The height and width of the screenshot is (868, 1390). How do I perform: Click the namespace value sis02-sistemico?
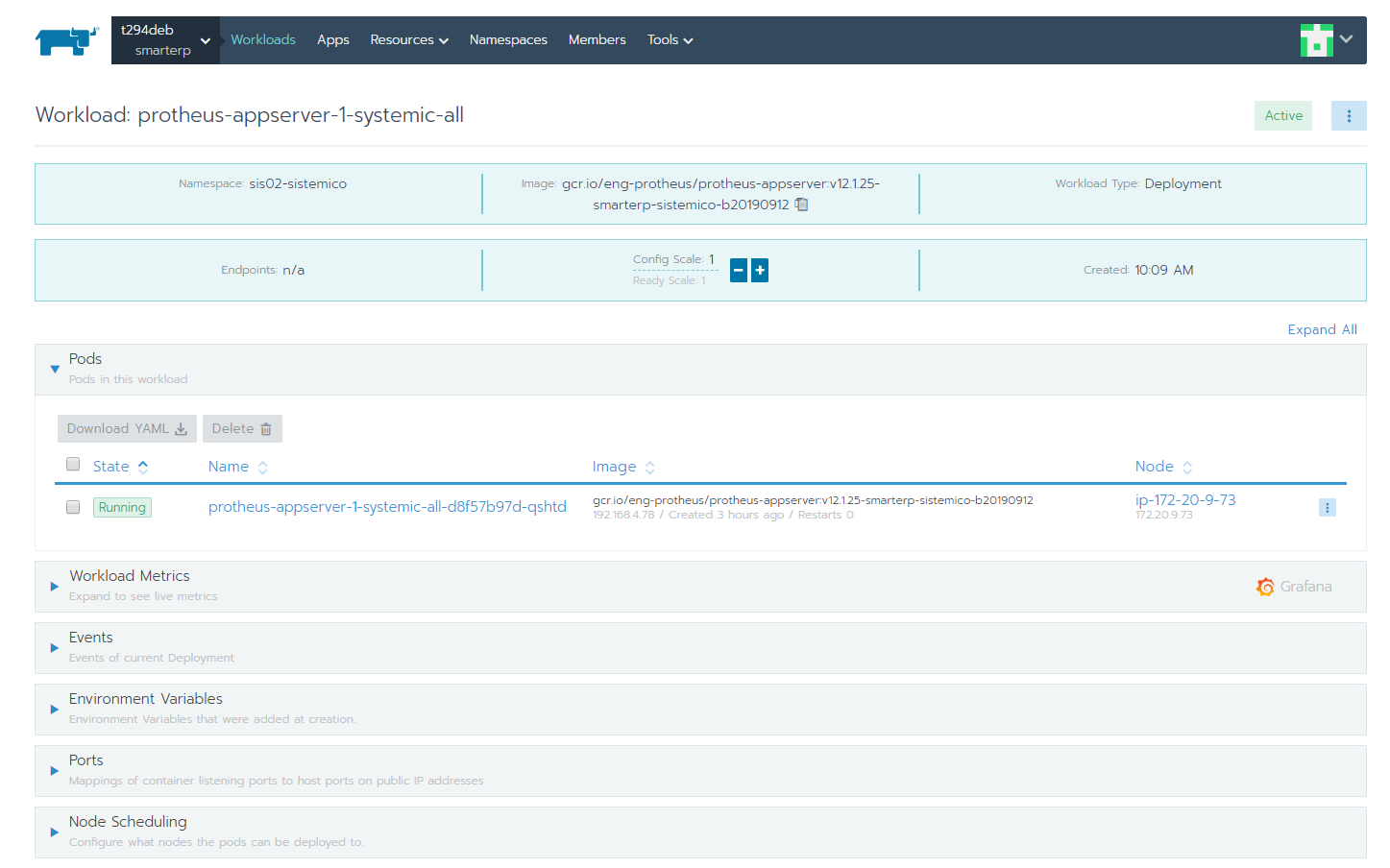[298, 183]
